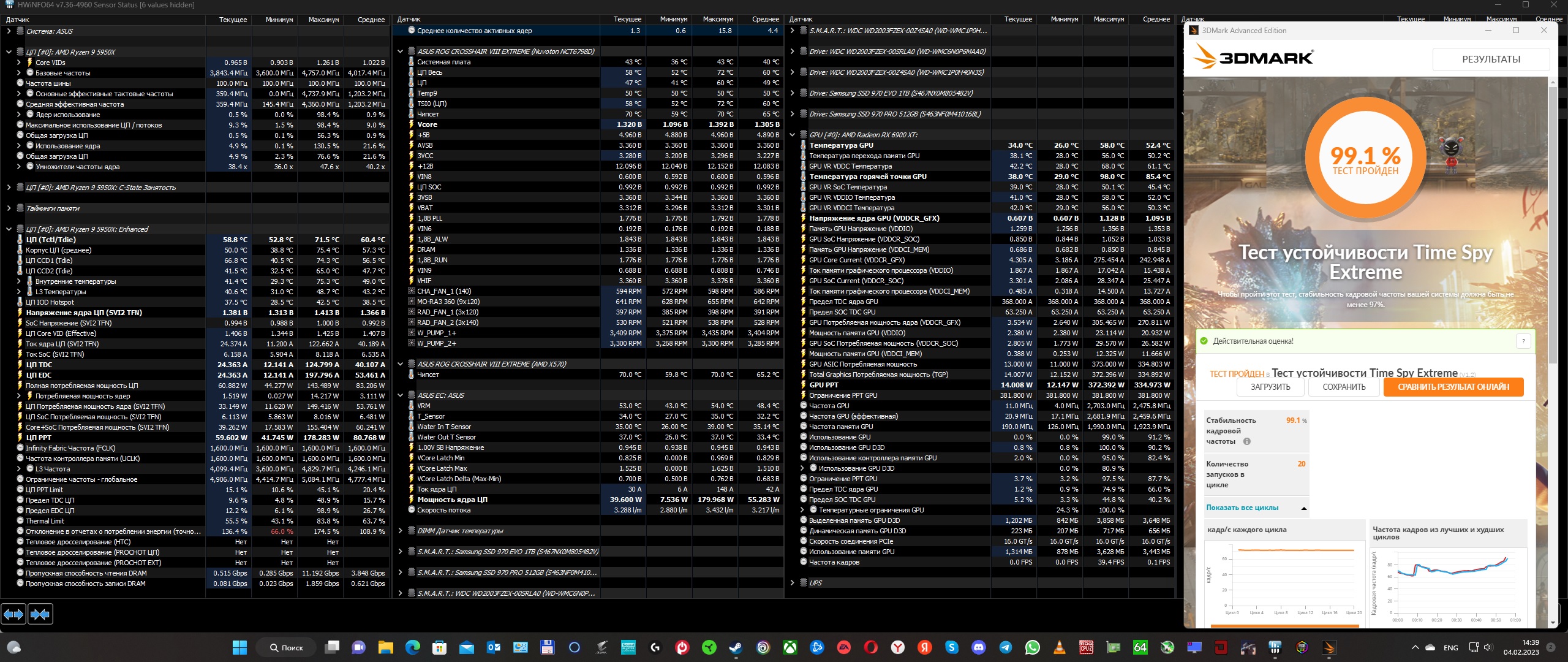Viewport: 1568px width, 662px height.
Task: Click СРАВНИТЬ РЕЗУЛЬТАТ ОНЛАЙН orange button
Action: [x=1453, y=387]
